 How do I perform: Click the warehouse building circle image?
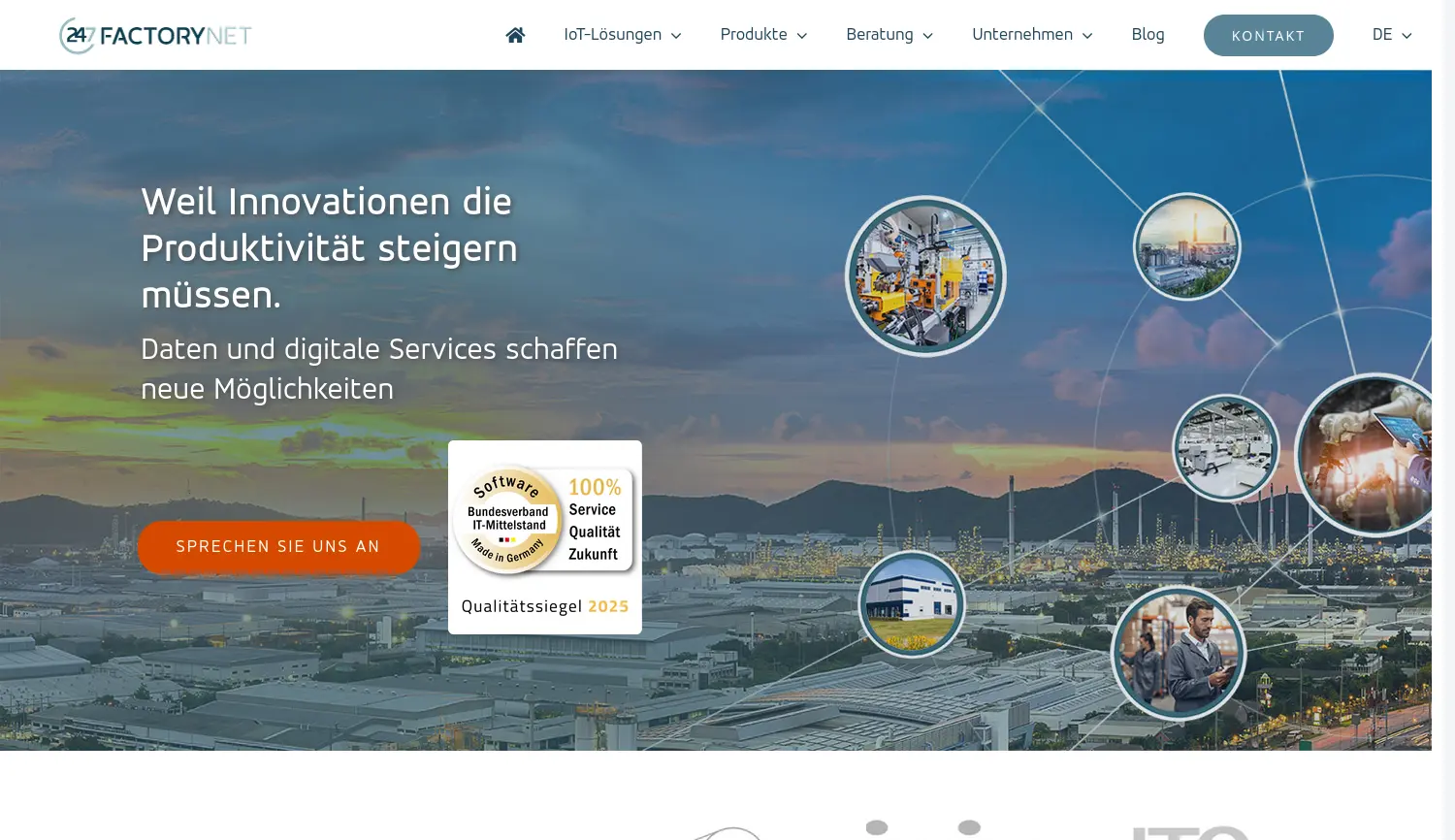click(910, 604)
